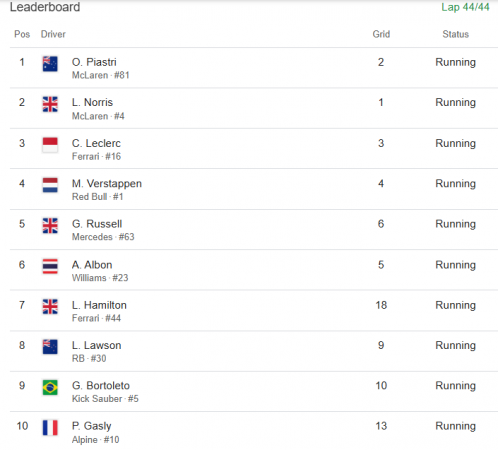Image resolution: width=498 pixels, height=450 pixels.
Task: Select the Monaco flag beside C. Leclerc
Action: [x=50, y=145]
